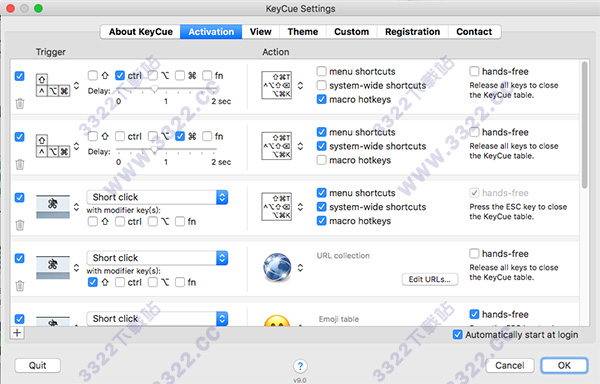Add a new trigger with the plus button

pos(17,333)
